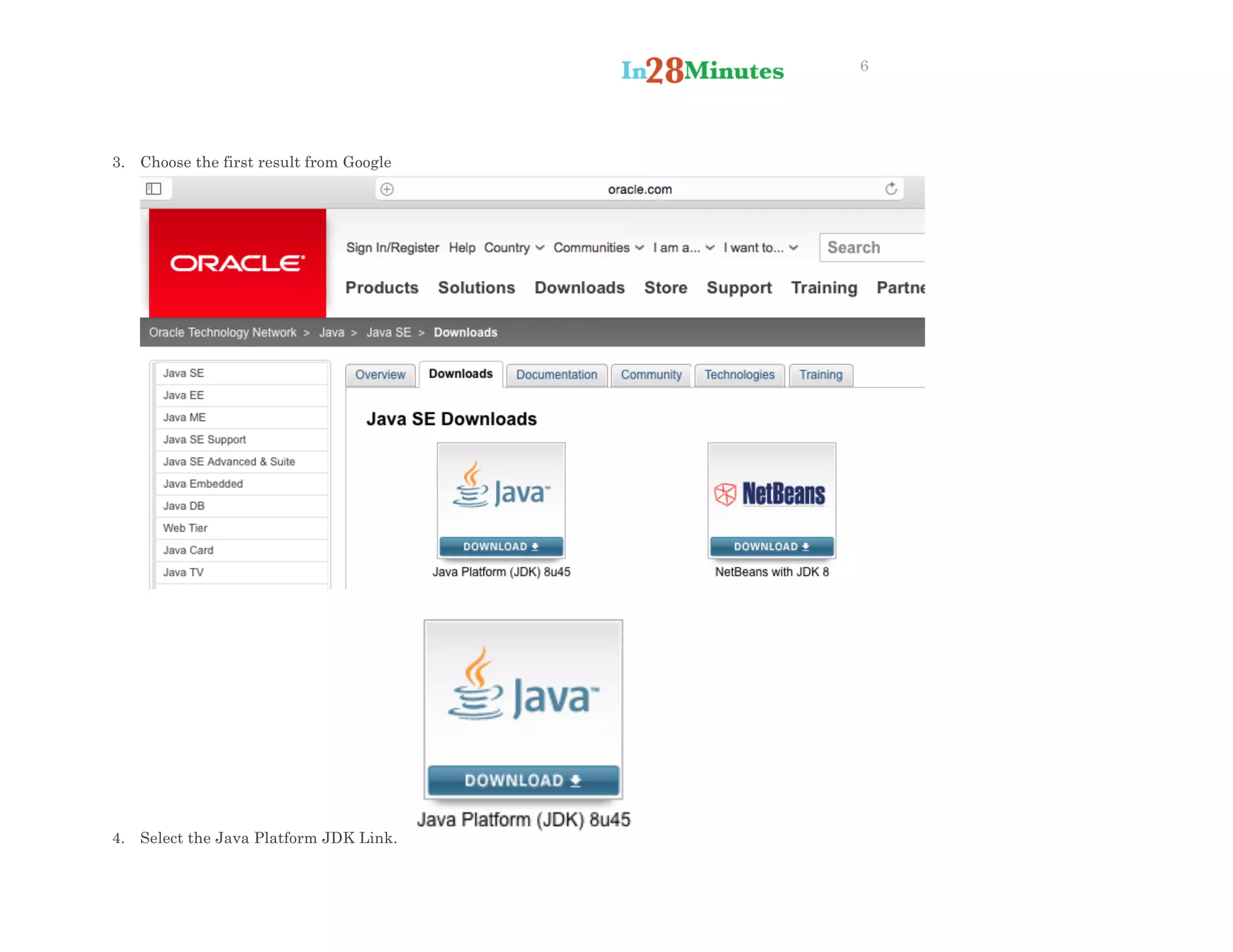This screenshot has height=952, width=1233.
Task: Select Java SE Advanced & Suite
Action: click(241, 462)
